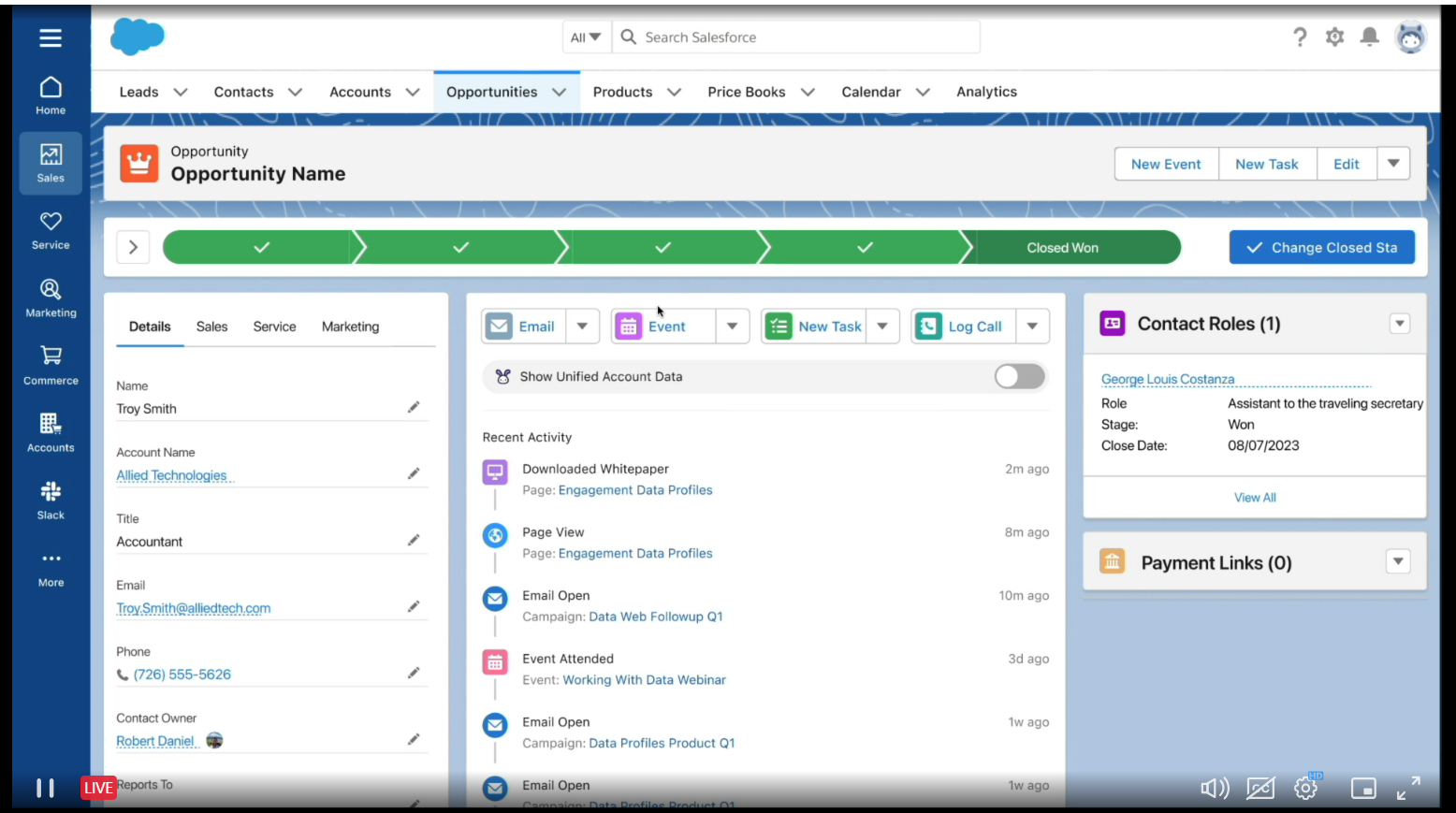
Task: Click in the Search Salesforce field
Action: 795,37
